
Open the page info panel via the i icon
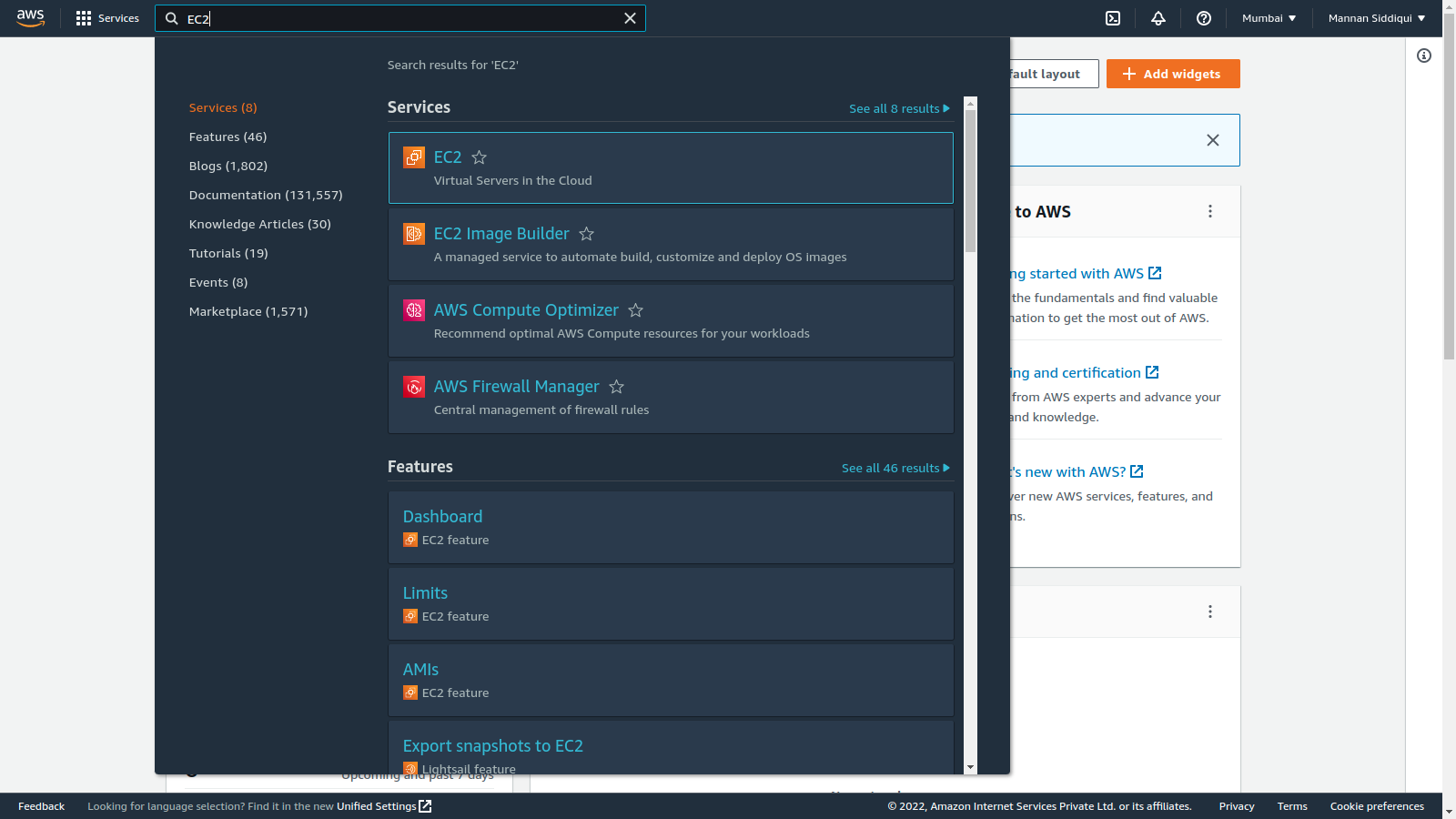click(x=1424, y=56)
